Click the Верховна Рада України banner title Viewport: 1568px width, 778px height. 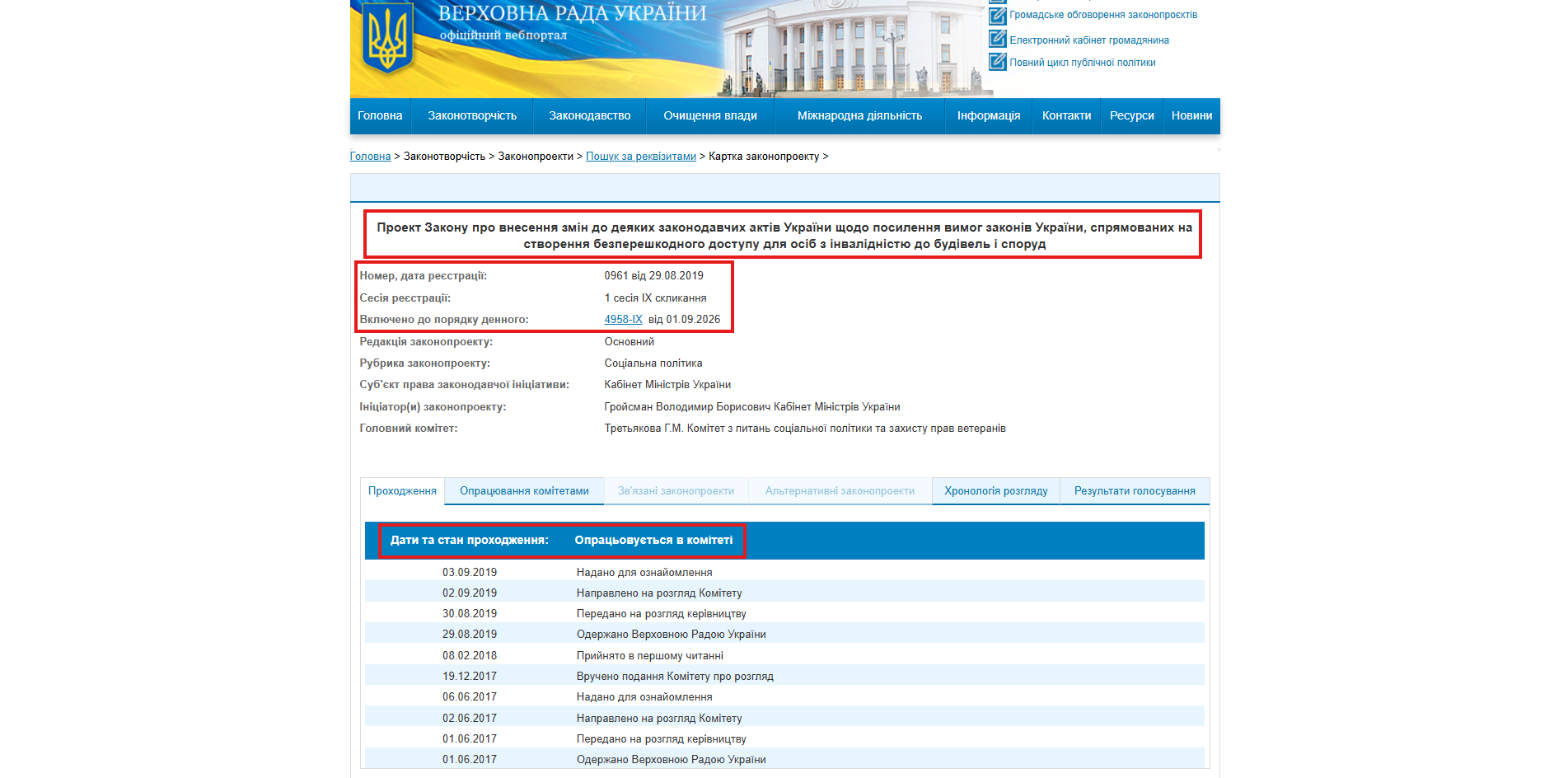pos(572,13)
